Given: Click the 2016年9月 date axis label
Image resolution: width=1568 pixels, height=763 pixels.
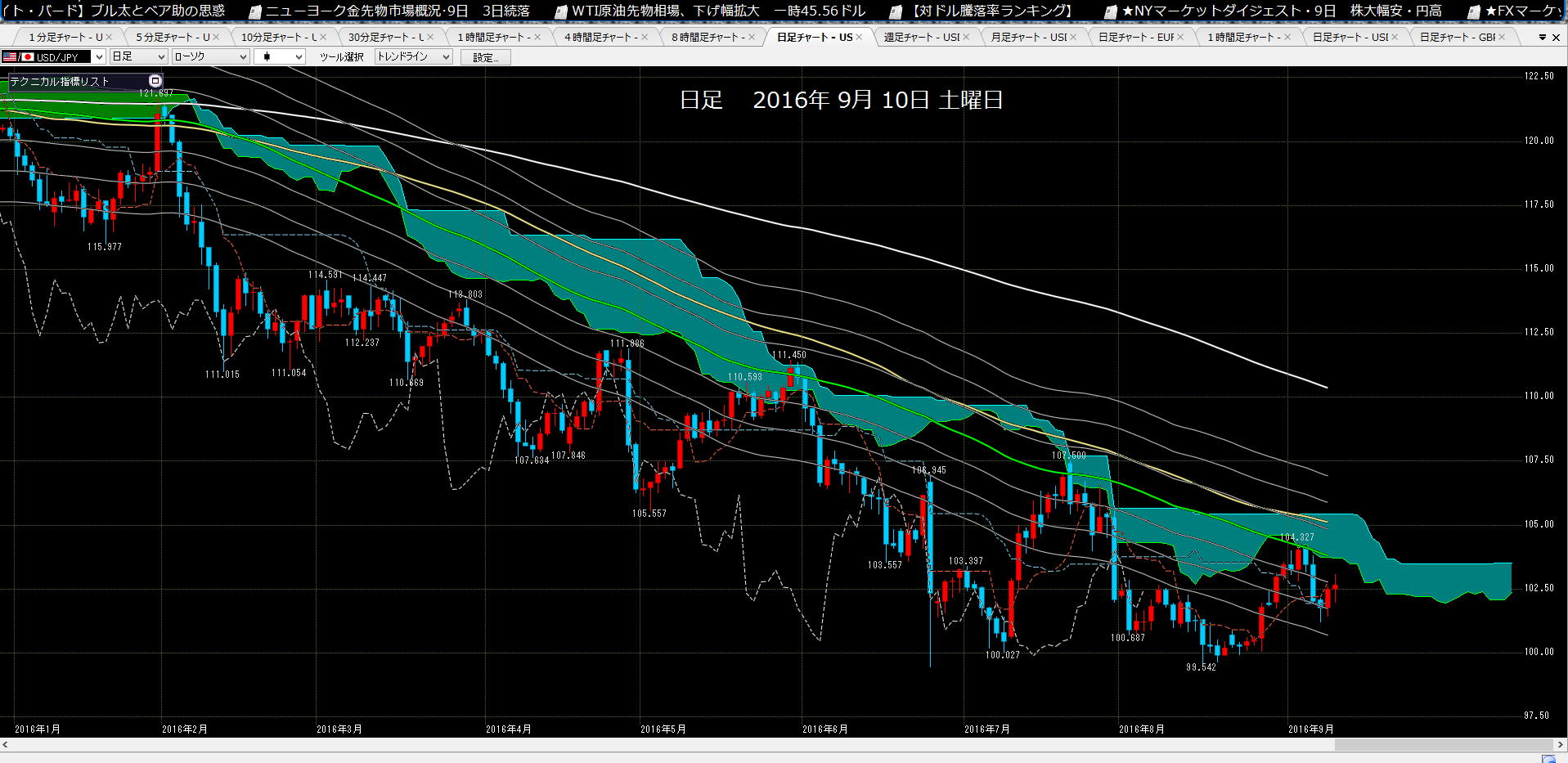Looking at the screenshot, I should pyautogui.click(x=1311, y=729).
